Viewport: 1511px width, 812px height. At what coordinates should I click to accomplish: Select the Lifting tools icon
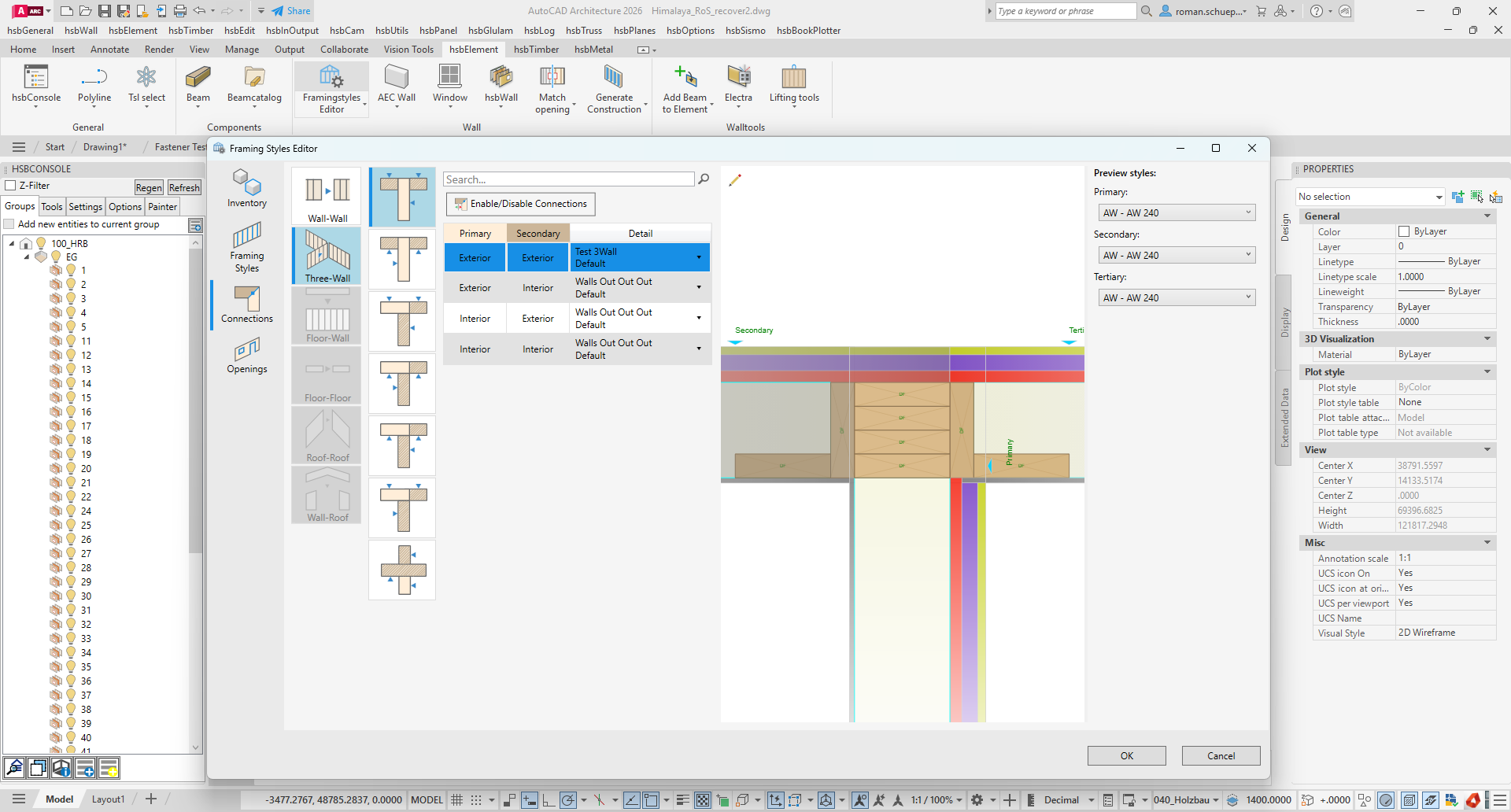793,85
